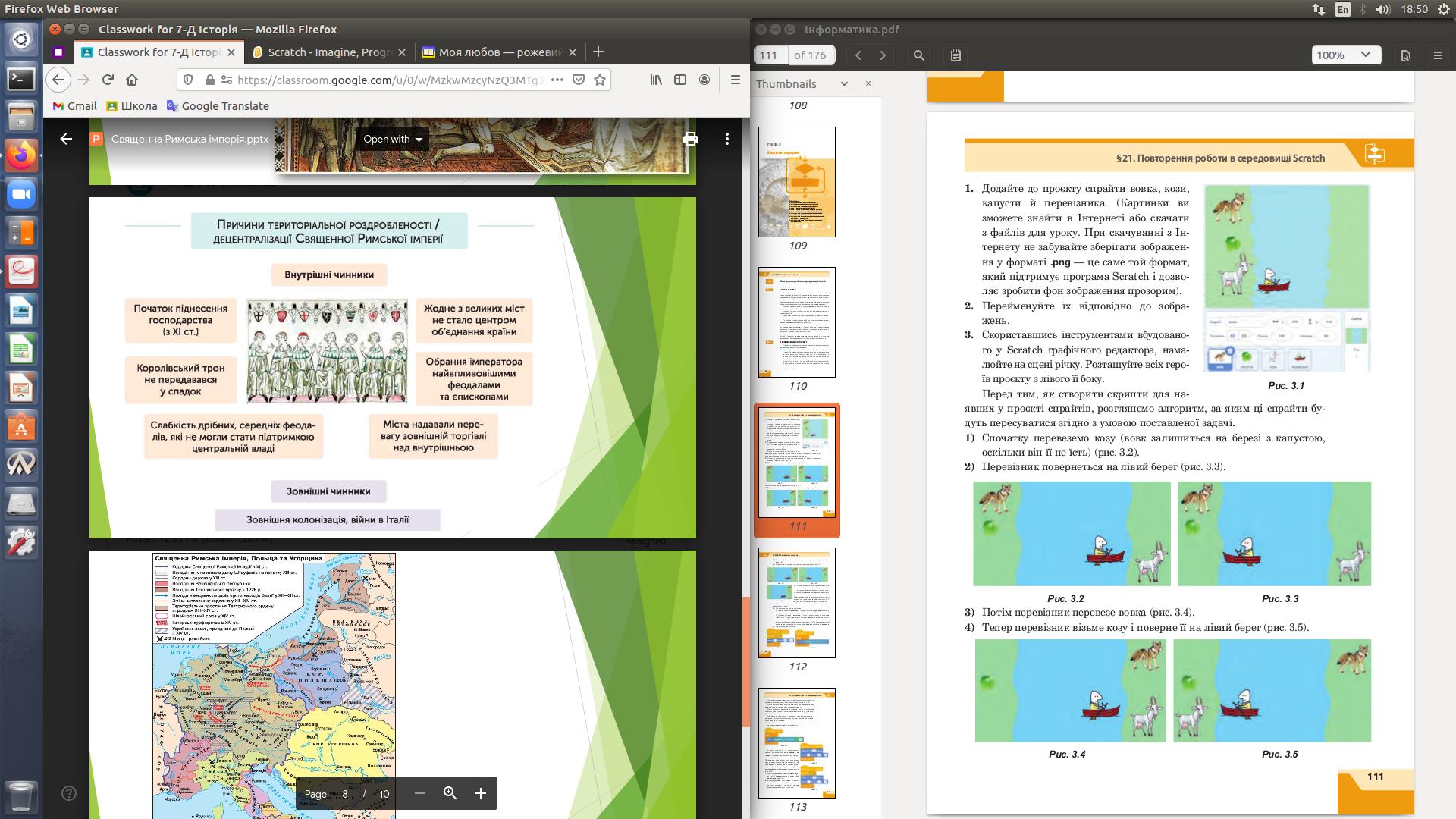Go to the next PDF page with the arrow

[x=883, y=55]
